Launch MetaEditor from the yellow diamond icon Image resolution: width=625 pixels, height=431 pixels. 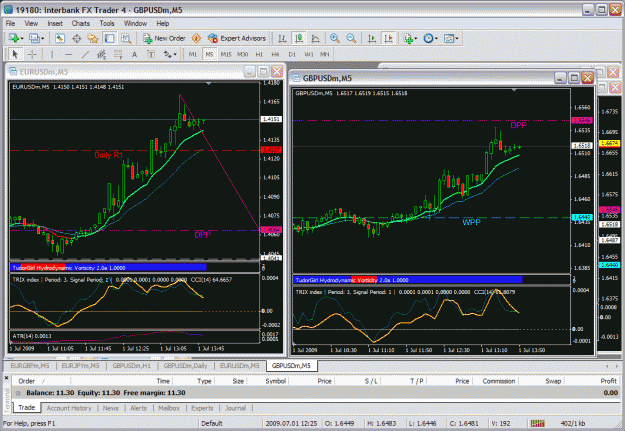tap(196, 38)
